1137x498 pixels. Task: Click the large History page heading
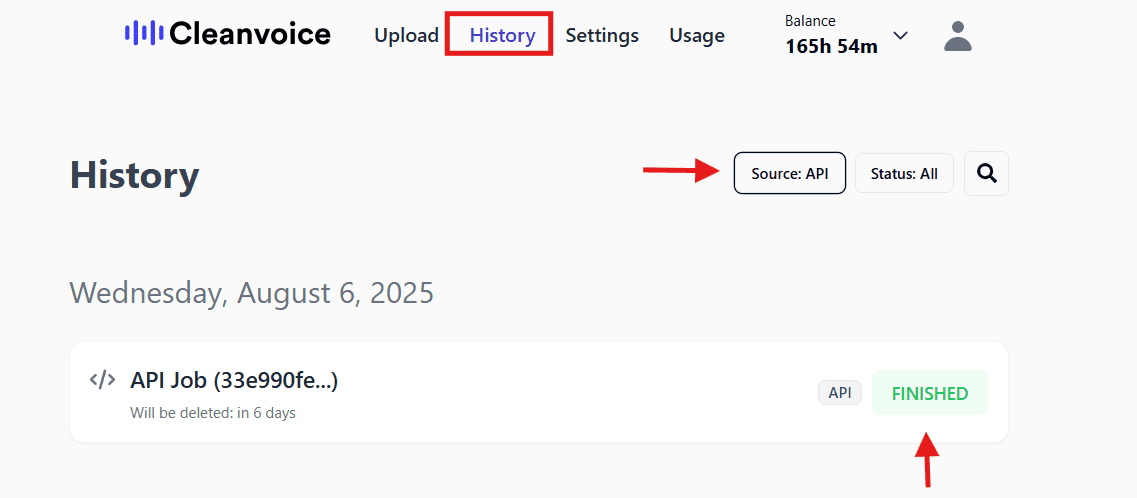134,176
